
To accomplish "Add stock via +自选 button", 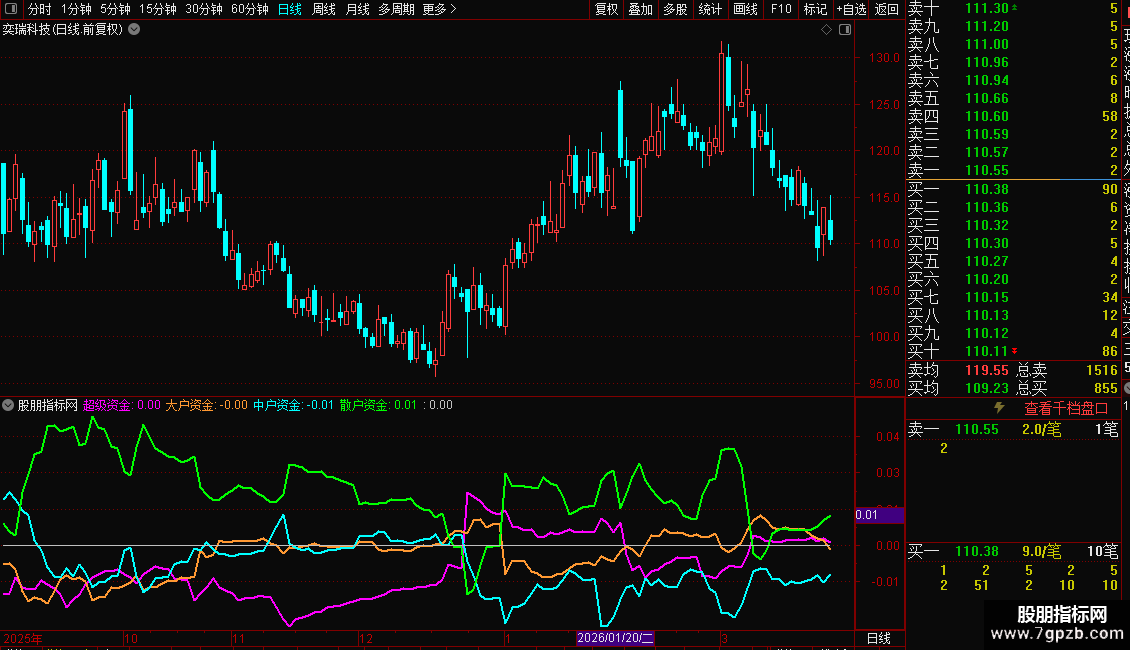I will [x=851, y=9].
